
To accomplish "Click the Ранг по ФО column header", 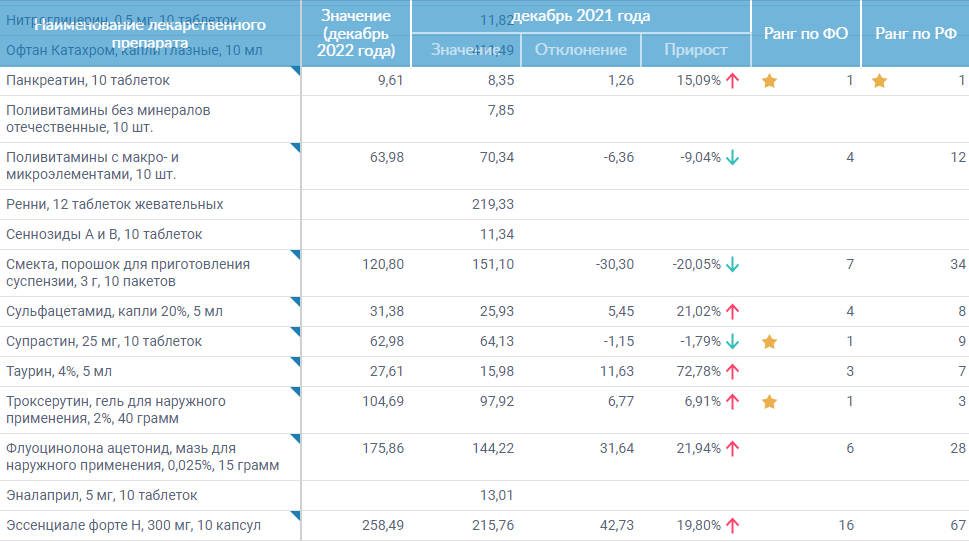I will click(805, 33).
